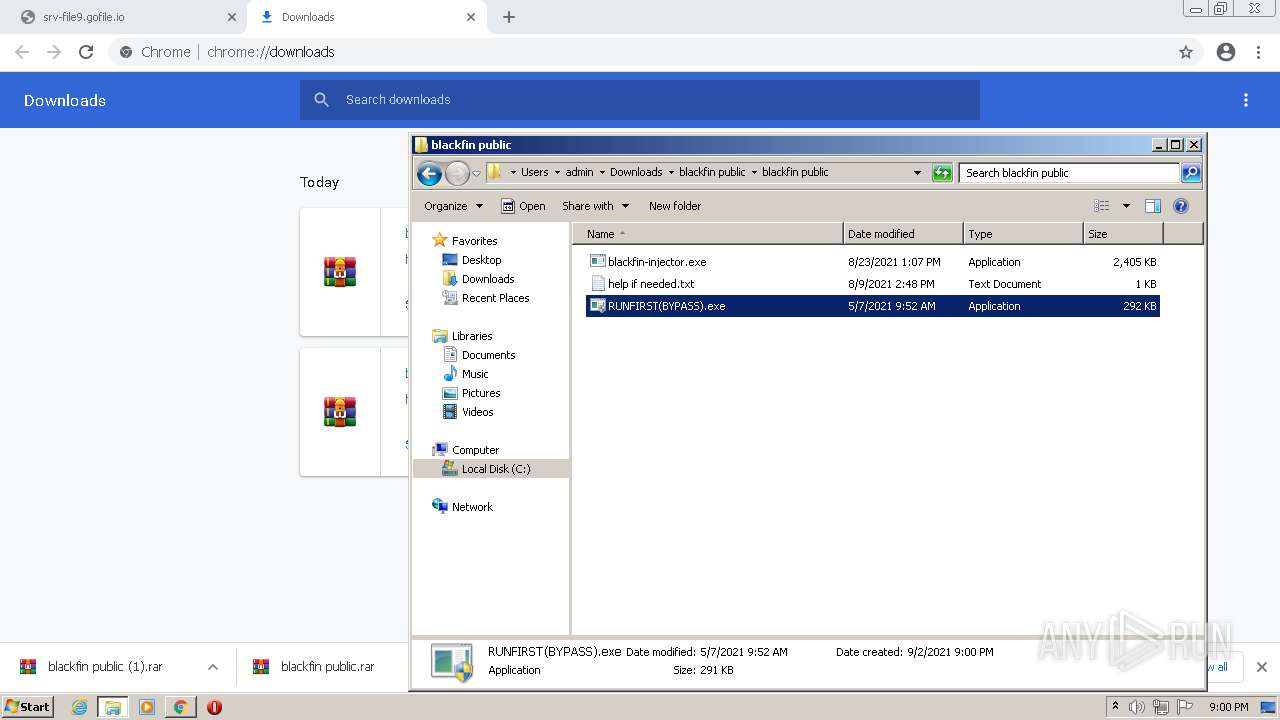Open Chrome profile avatar icon
The height and width of the screenshot is (720, 1280).
tap(1226, 52)
